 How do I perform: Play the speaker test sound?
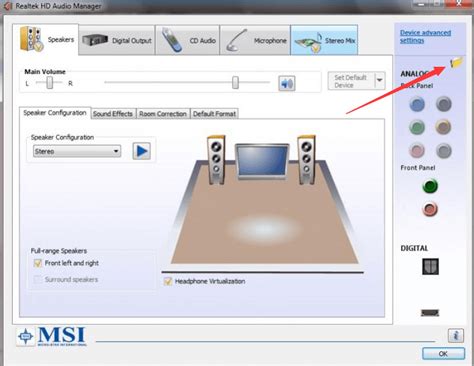click(142, 151)
